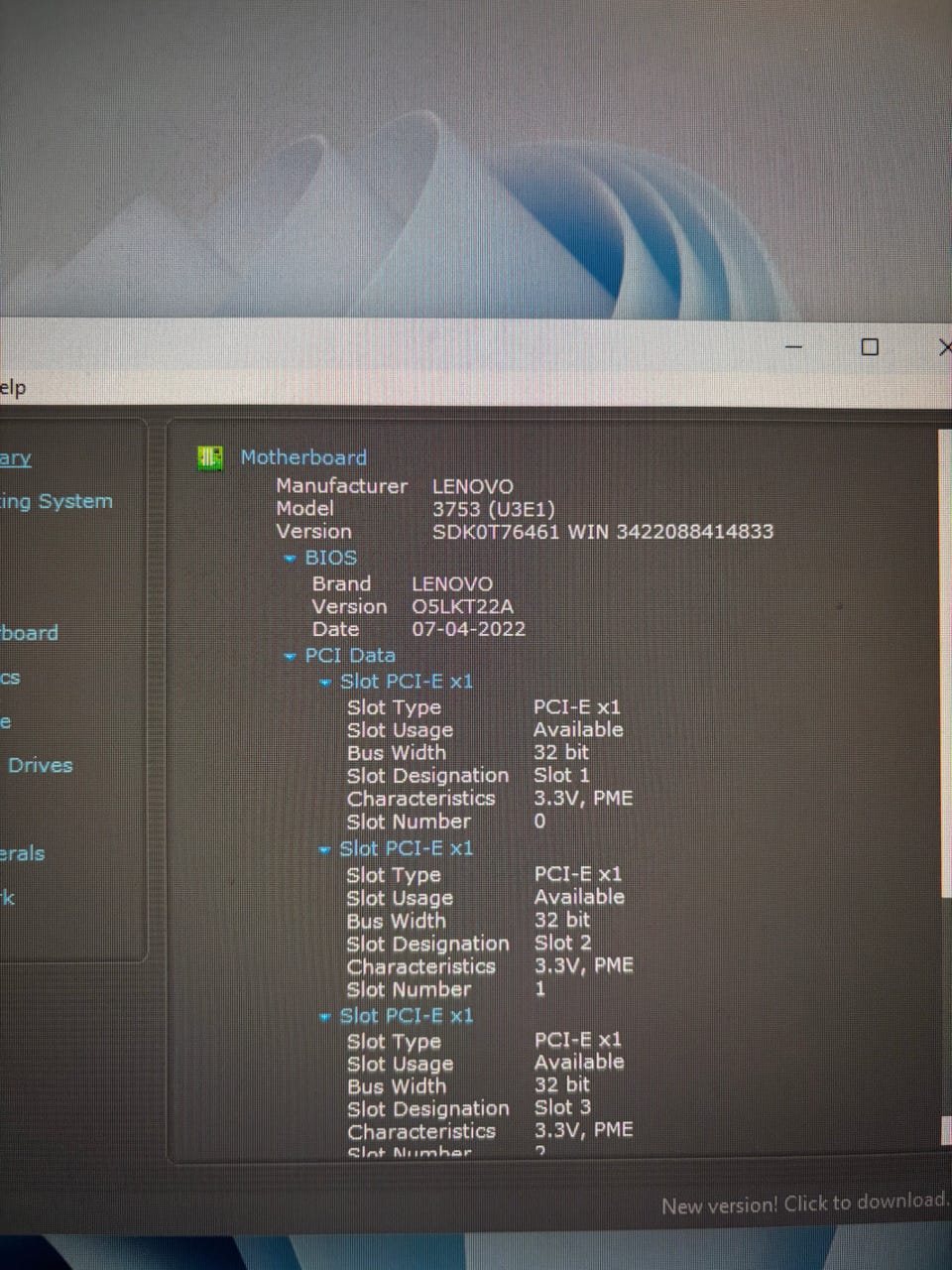952x1270 pixels.
Task: Select the Motherboard entry in the sidebar
Action: (29, 633)
